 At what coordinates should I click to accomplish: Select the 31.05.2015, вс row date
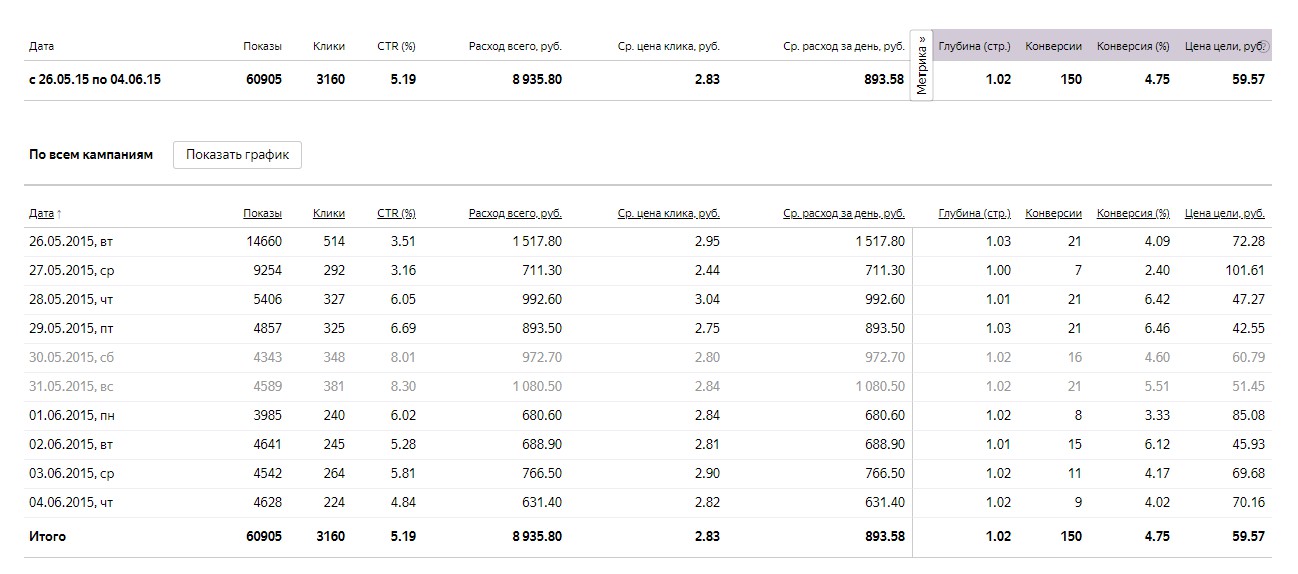72,386
